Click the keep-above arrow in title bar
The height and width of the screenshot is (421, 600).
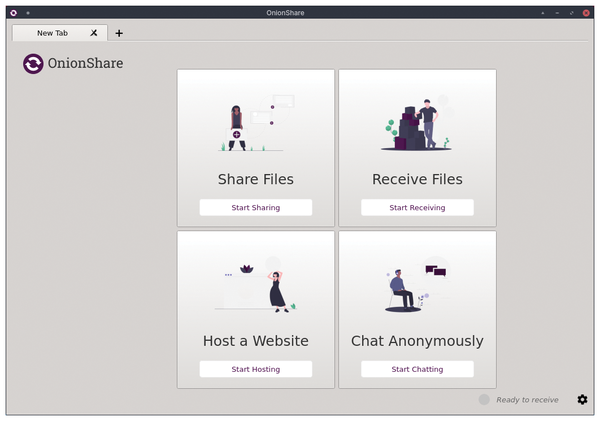[x=543, y=13]
